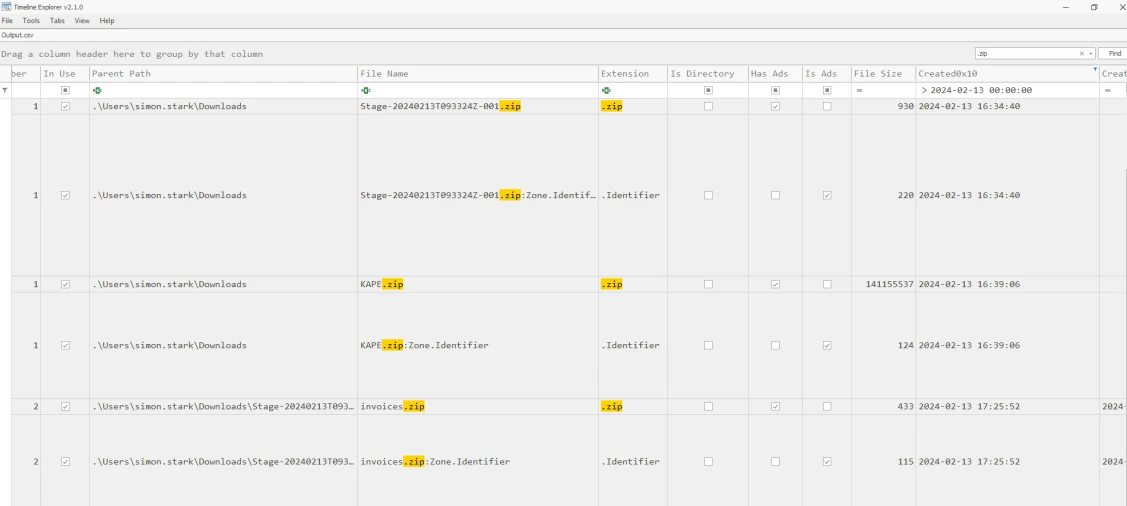The image size is (1127, 506).
Task: Click into the .zip search input field
Action: tap(1026, 53)
